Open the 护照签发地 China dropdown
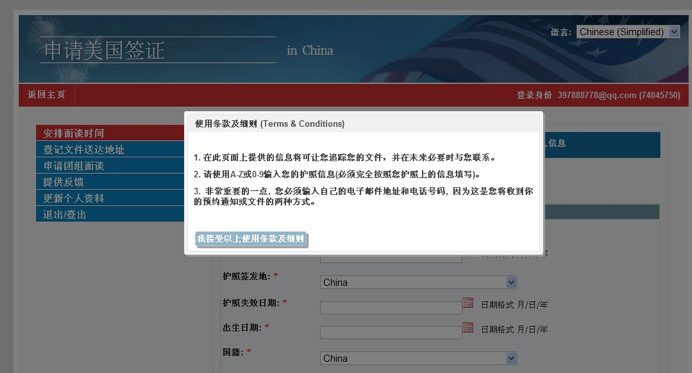This screenshot has width=692, height=373. click(418, 283)
